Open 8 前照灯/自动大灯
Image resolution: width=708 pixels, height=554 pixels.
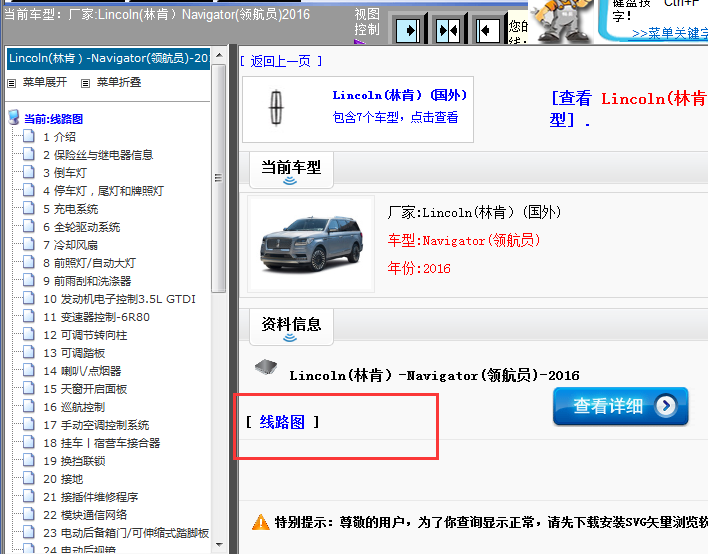(x=89, y=263)
